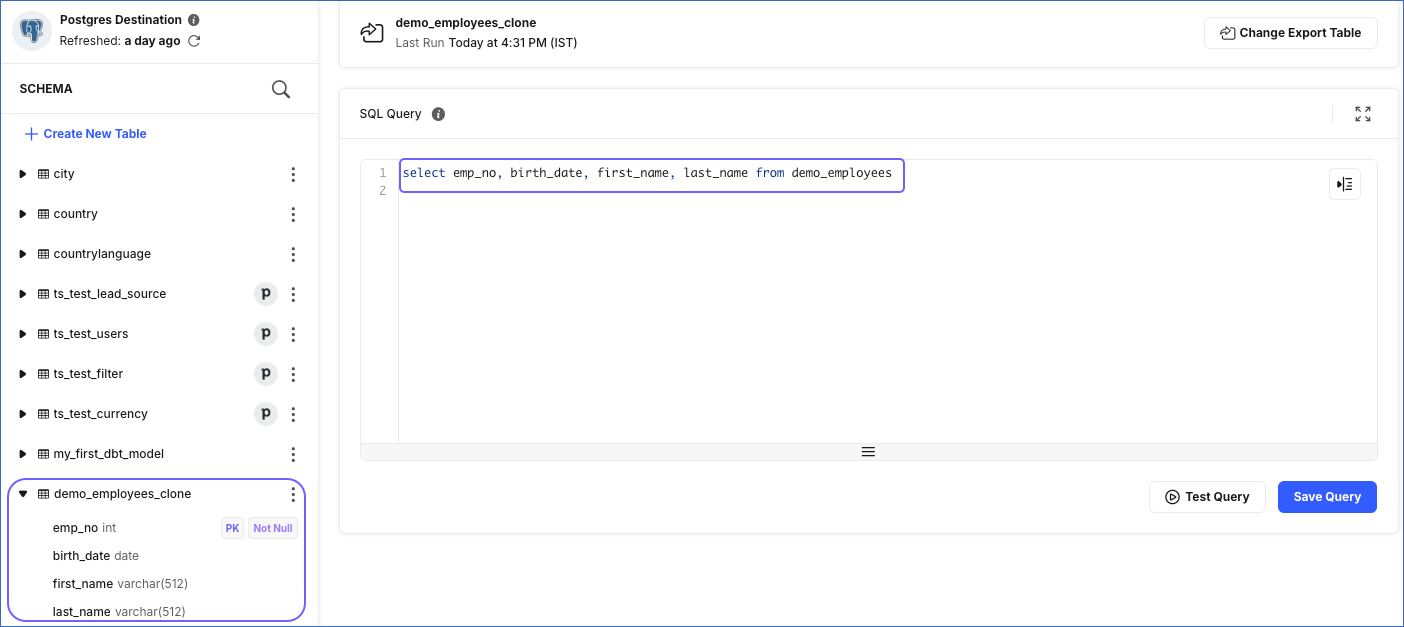Viewport: 1404px width, 627px height.
Task: Click the demo_employees_clone title in header
Action: point(466,23)
